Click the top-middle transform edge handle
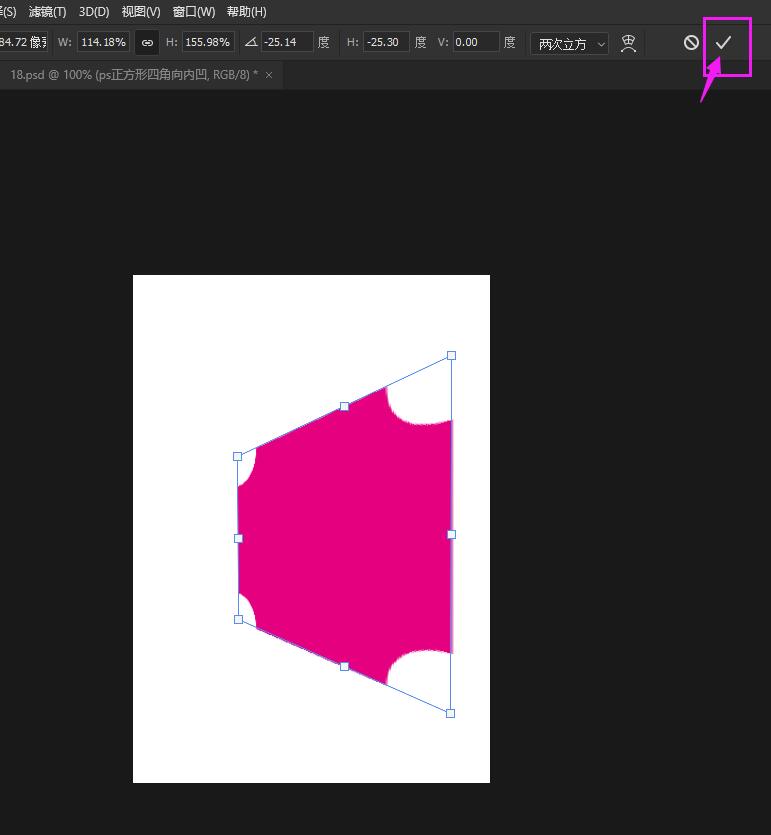This screenshot has width=771, height=835. point(345,406)
